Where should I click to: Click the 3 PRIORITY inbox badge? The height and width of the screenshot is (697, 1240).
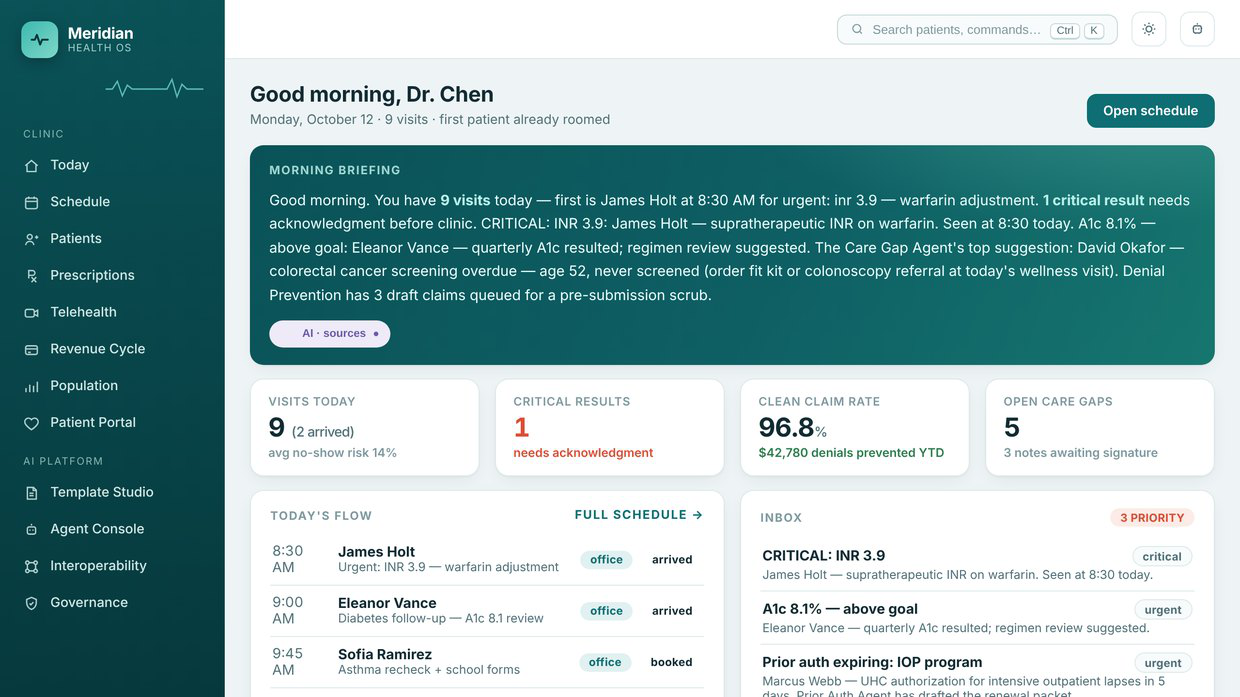[1152, 518]
